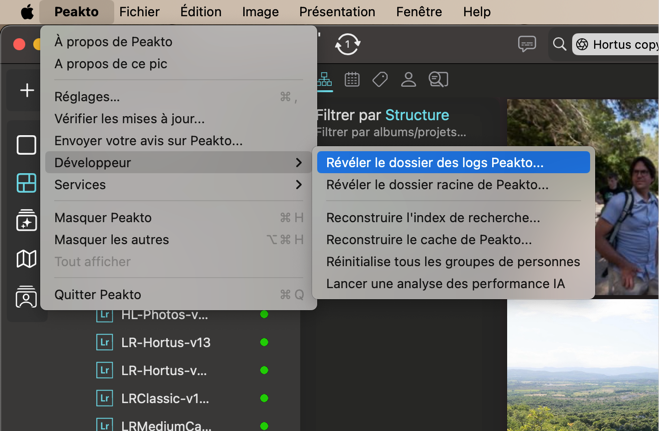The width and height of the screenshot is (659, 431).
Task: Open the Image menu
Action: click(260, 12)
